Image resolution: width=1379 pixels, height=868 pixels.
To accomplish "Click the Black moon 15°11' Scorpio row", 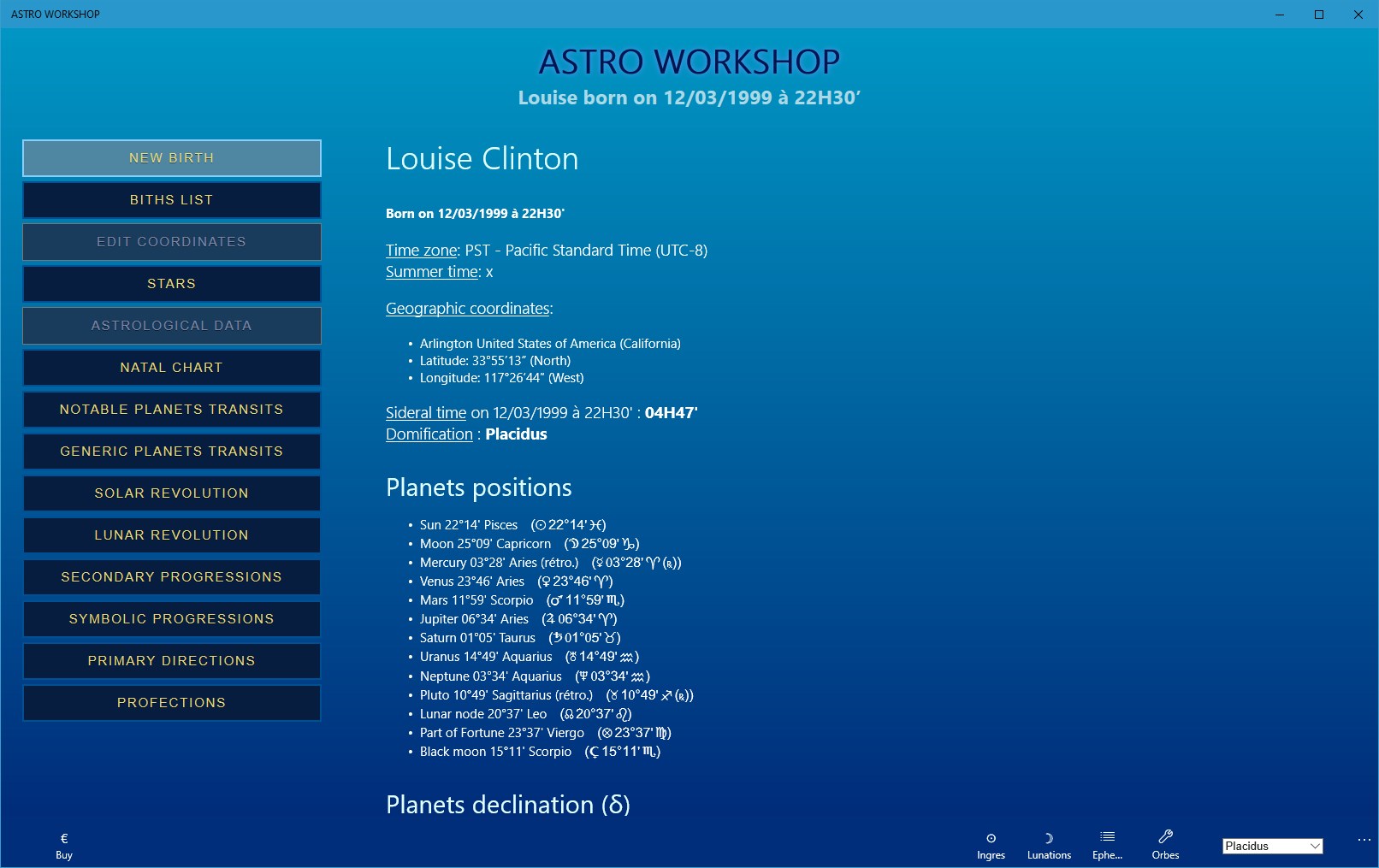I will click(541, 752).
